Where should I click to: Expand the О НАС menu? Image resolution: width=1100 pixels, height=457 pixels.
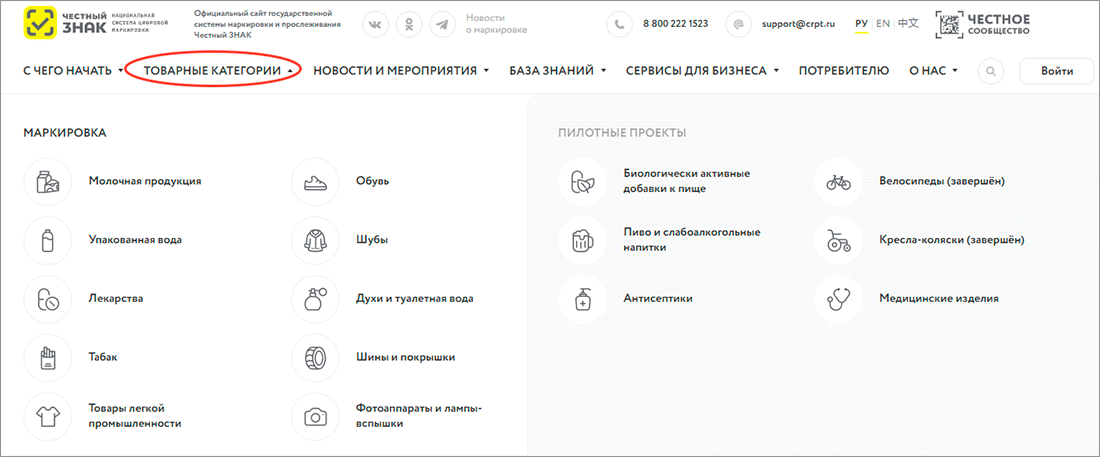pos(933,71)
